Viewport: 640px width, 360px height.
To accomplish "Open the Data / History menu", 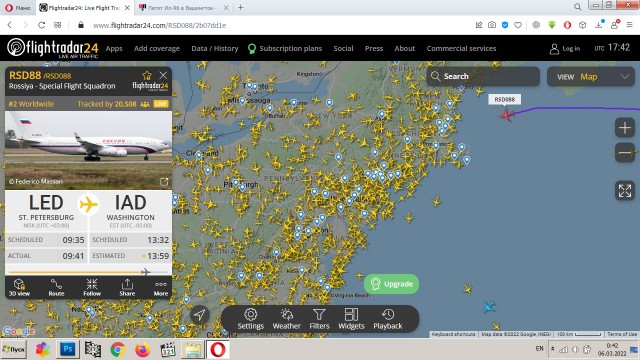I will point(215,49).
